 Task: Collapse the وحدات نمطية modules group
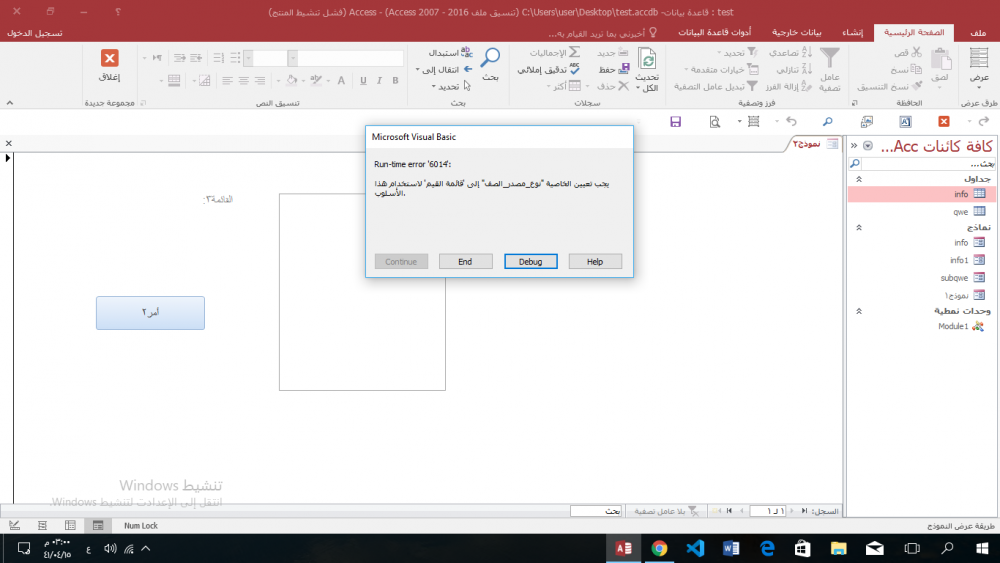pyautogui.click(x=859, y=311)
